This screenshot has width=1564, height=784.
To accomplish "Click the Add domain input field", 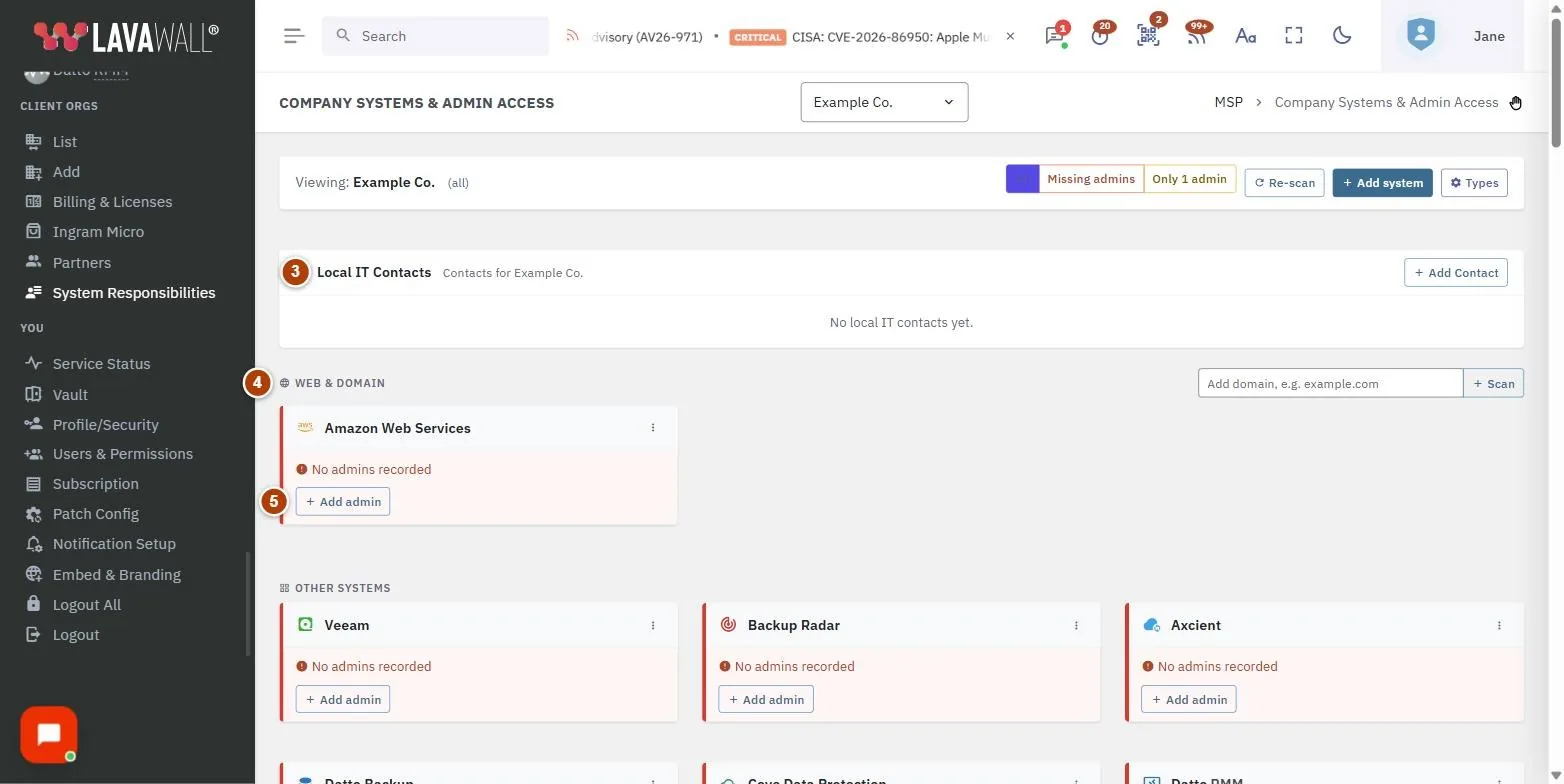I will (x=1330, y=383).
